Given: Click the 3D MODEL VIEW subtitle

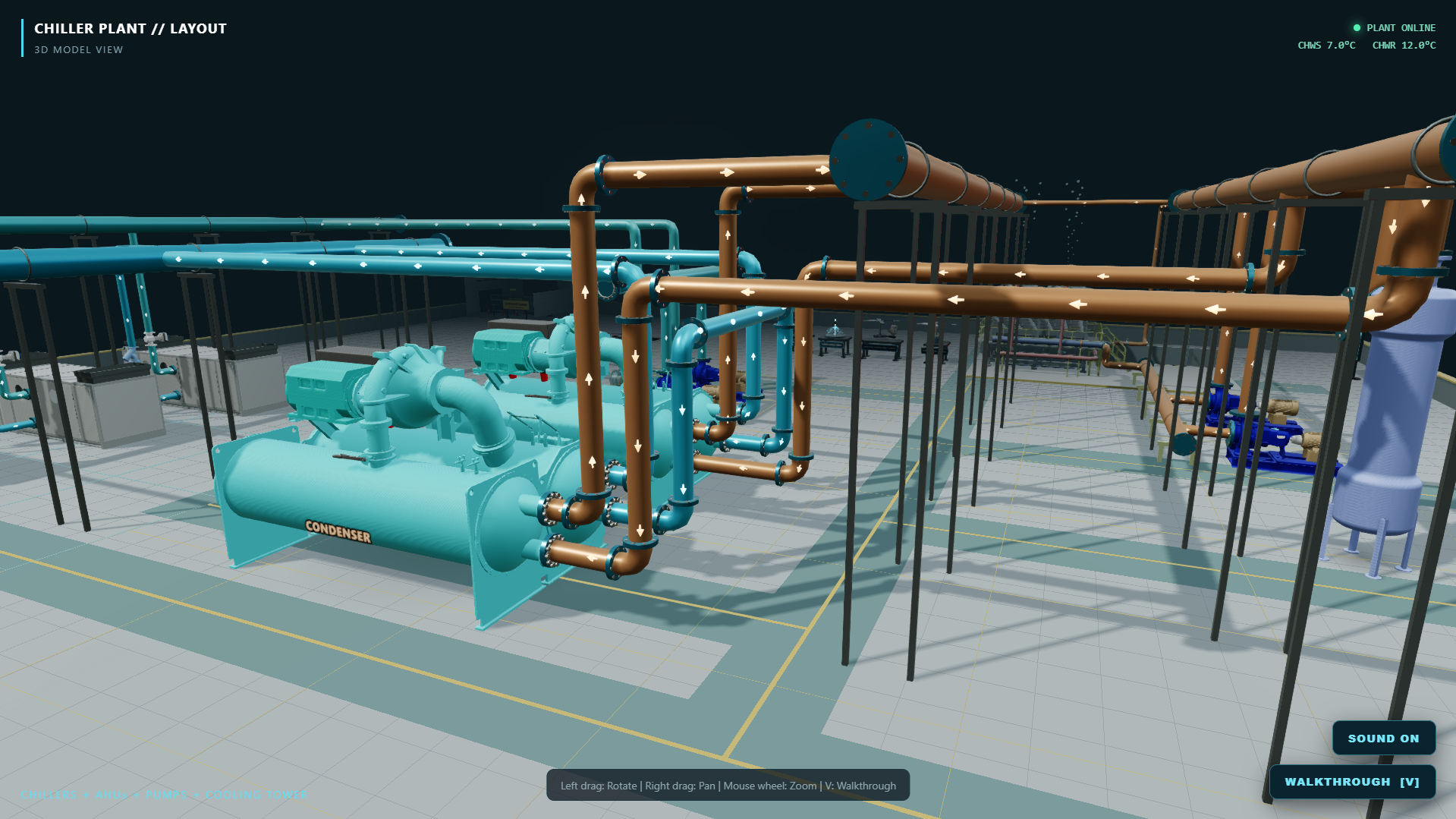Looking at the screenshot, I should pyautogui.click(x=79, y=50).
